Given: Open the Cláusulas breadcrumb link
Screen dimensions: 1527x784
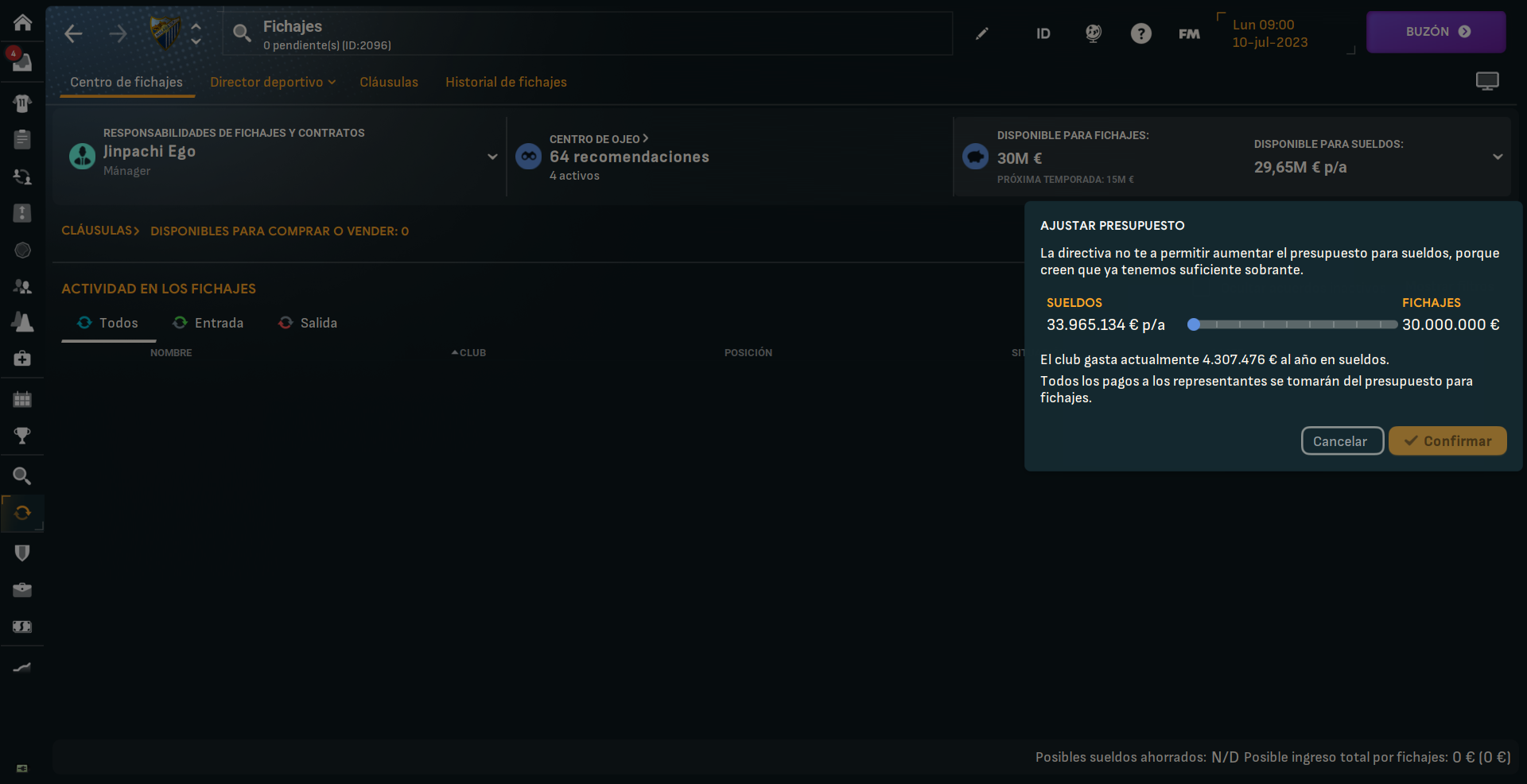Looking at the screenshot, I should (100, 231).
